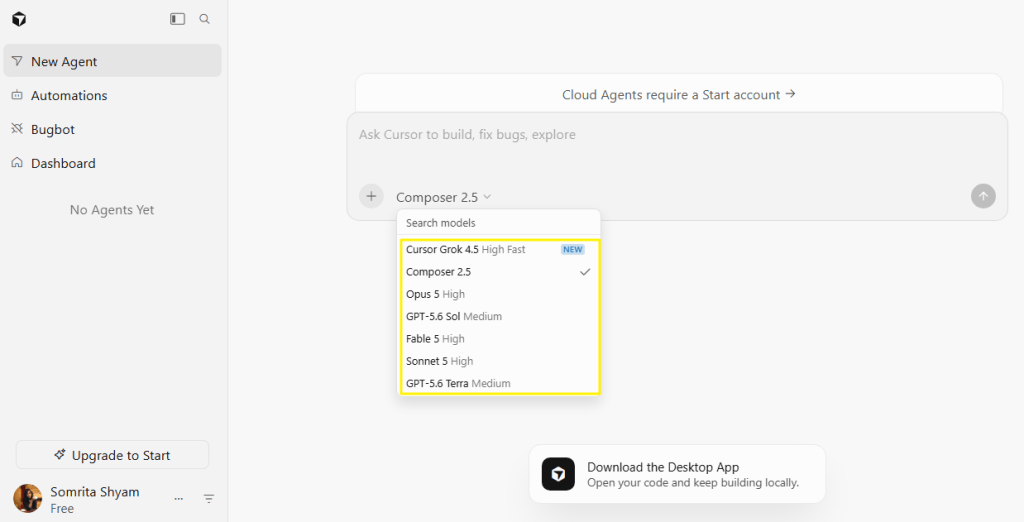Open the three-dot account menu

tap(178, 499)
